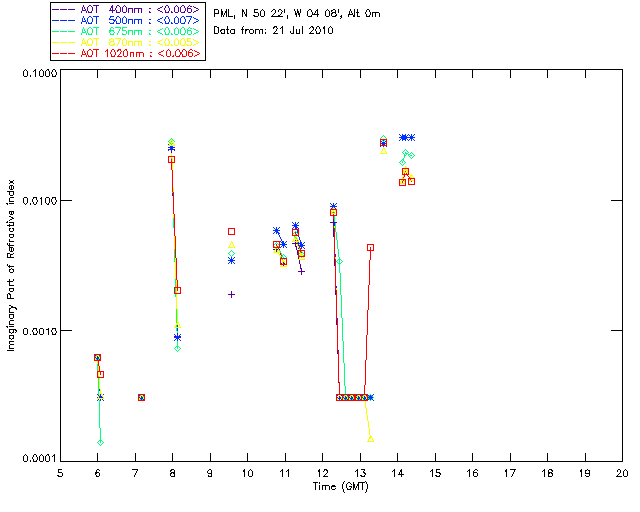640x512 pixels.
Task: Click the x-axis tick label 16
Action: [472, 473]
